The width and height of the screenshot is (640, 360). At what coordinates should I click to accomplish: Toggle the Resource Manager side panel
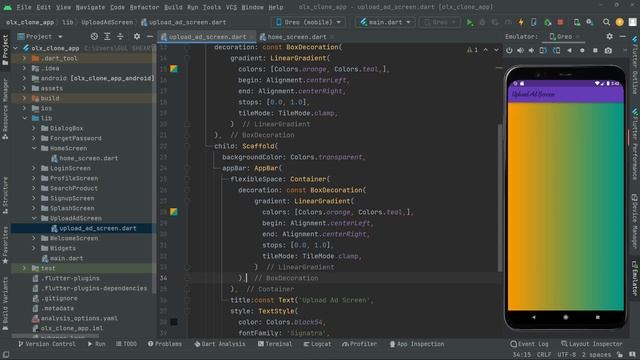pos(5,109)
